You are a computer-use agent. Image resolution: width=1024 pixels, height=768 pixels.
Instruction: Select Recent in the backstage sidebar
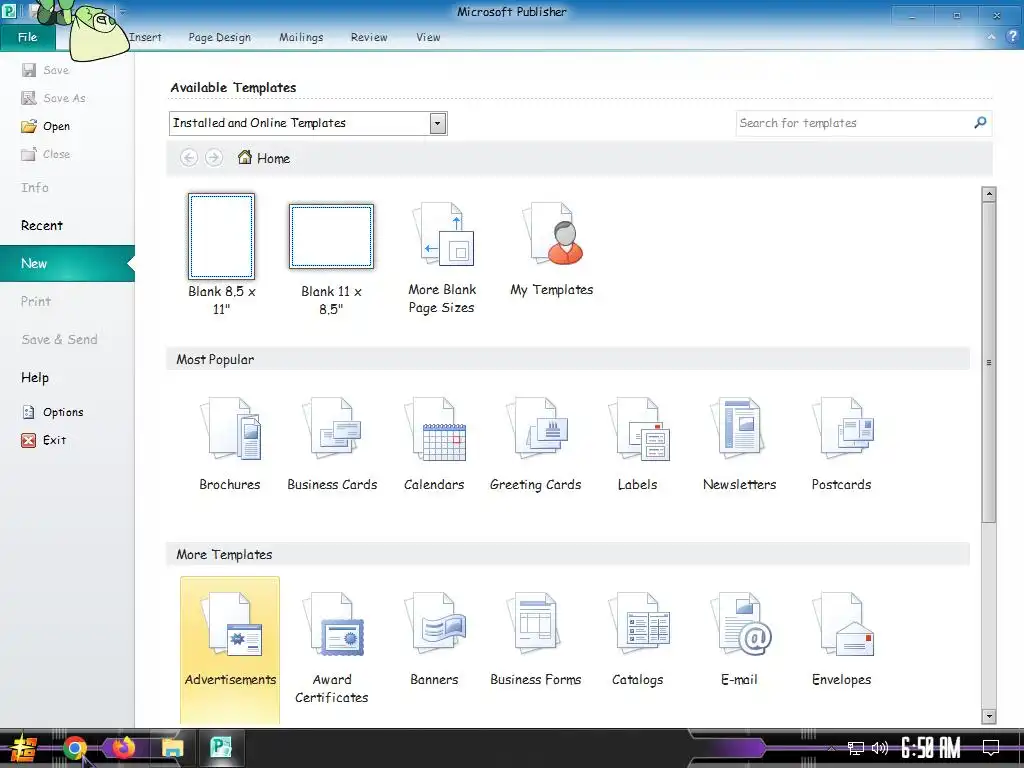pos(42,225)
